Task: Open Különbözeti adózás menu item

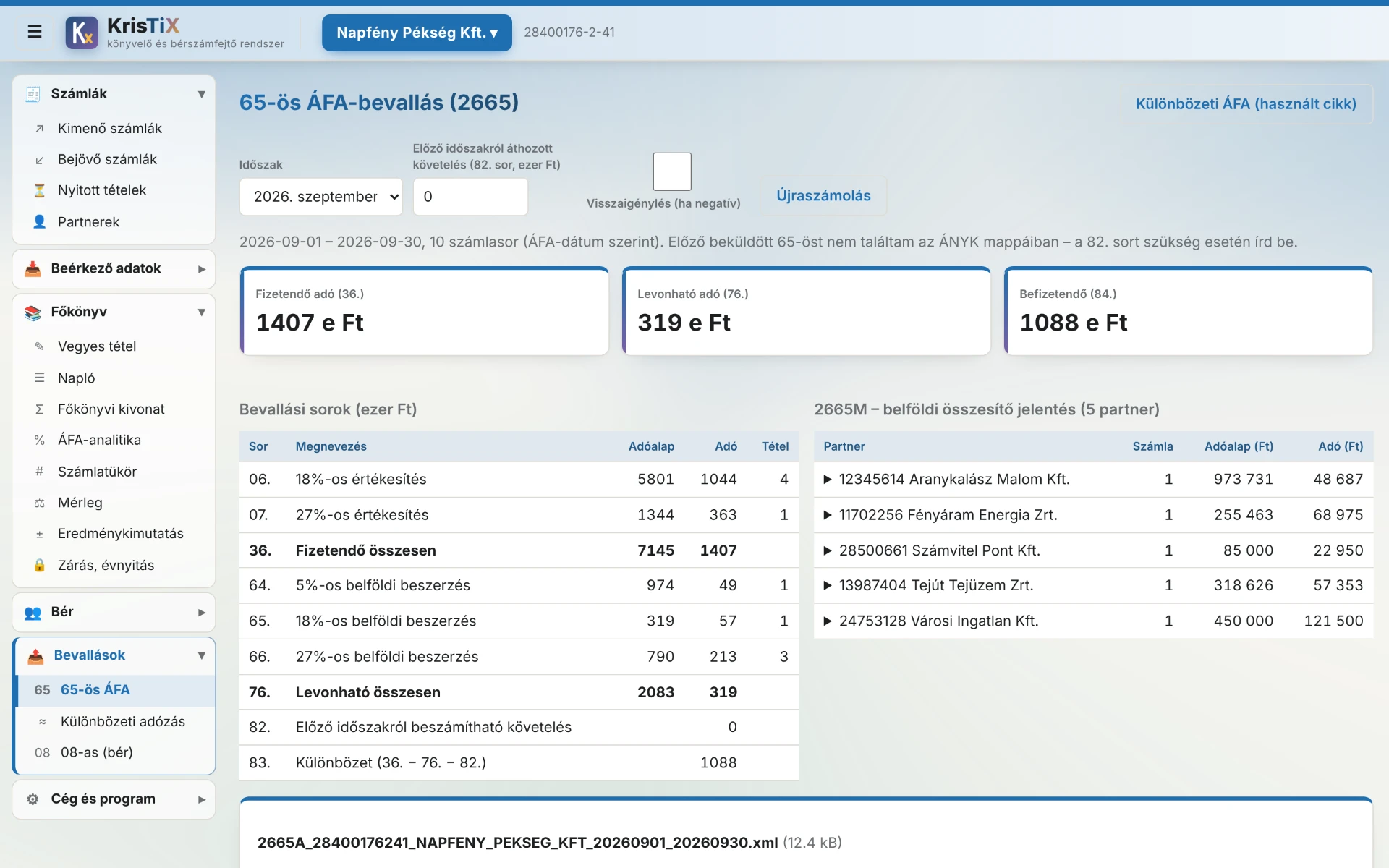Action: coord(114,722)
